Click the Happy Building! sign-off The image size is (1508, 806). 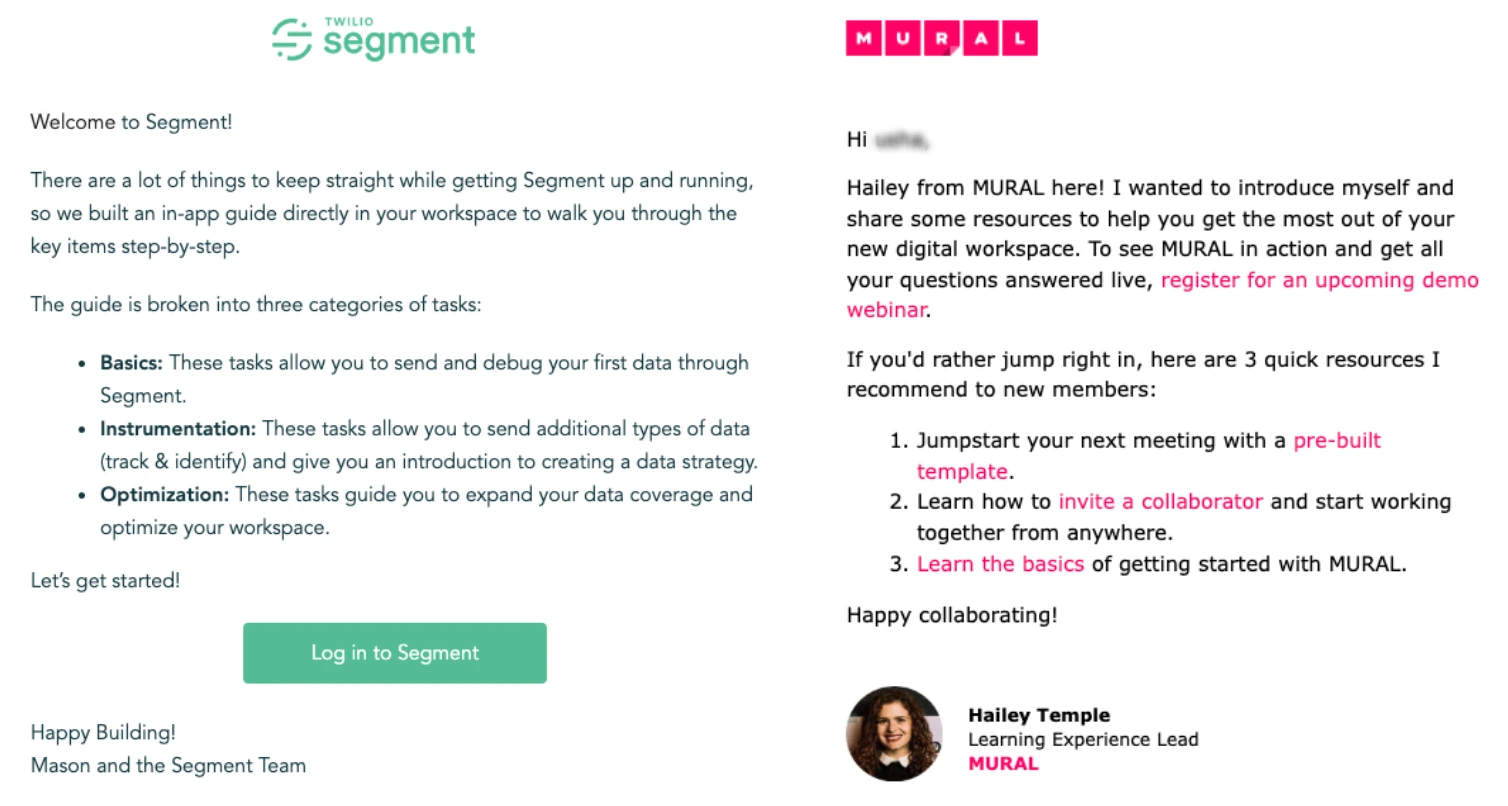103,733
